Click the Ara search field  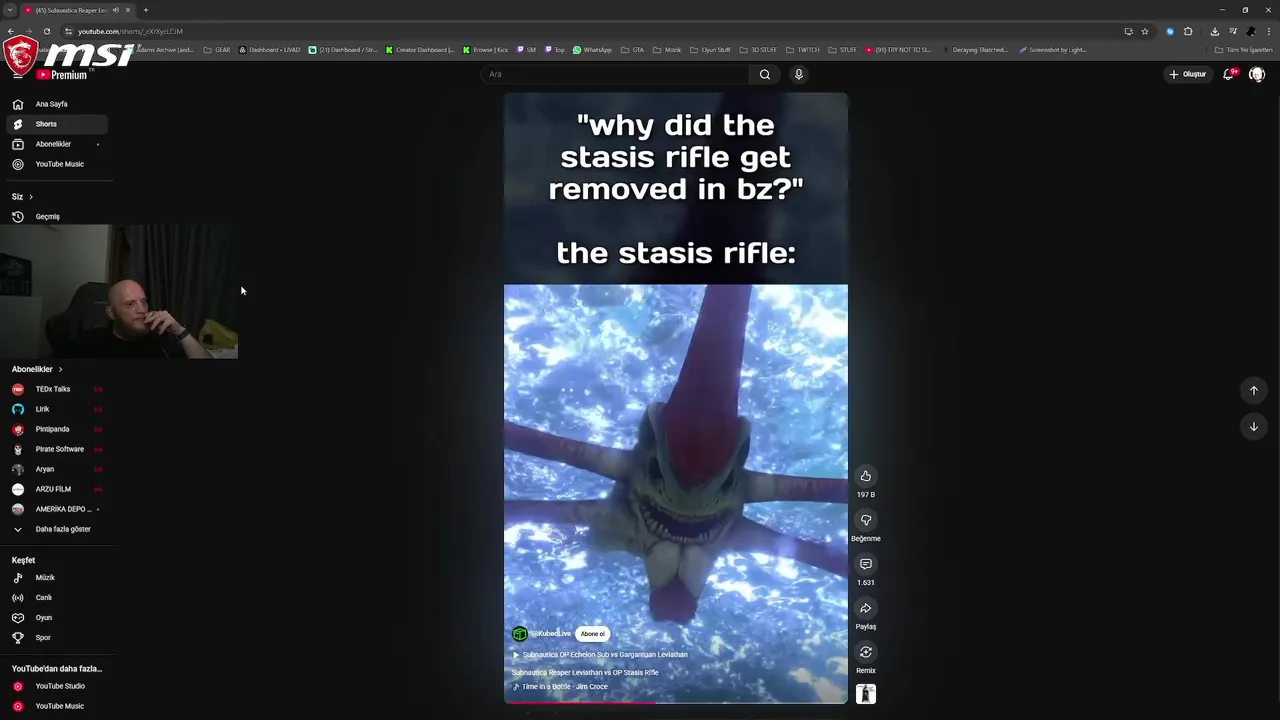click(x=615, y=74)
